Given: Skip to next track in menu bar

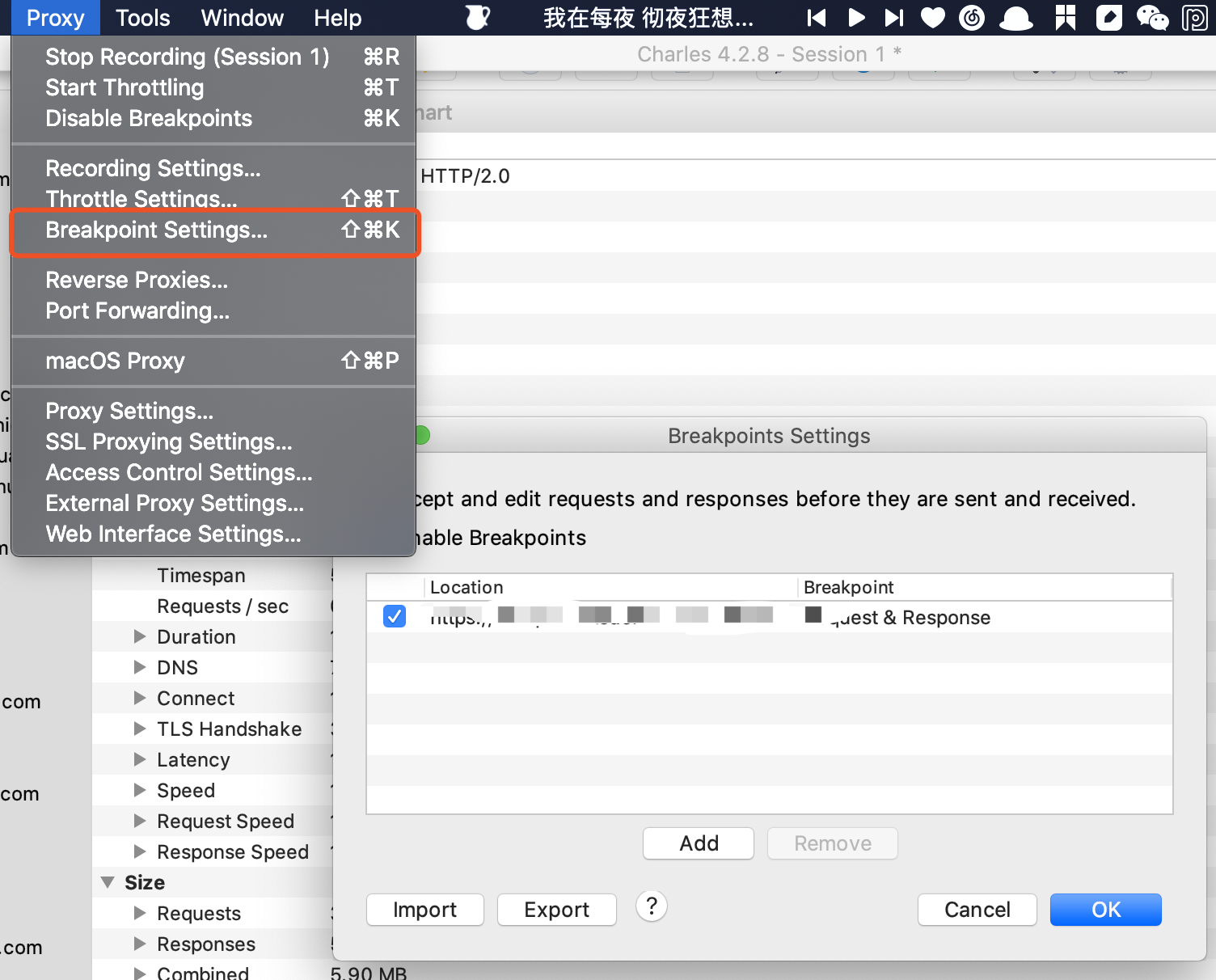Looking at the screenshot, I should 894,17.
